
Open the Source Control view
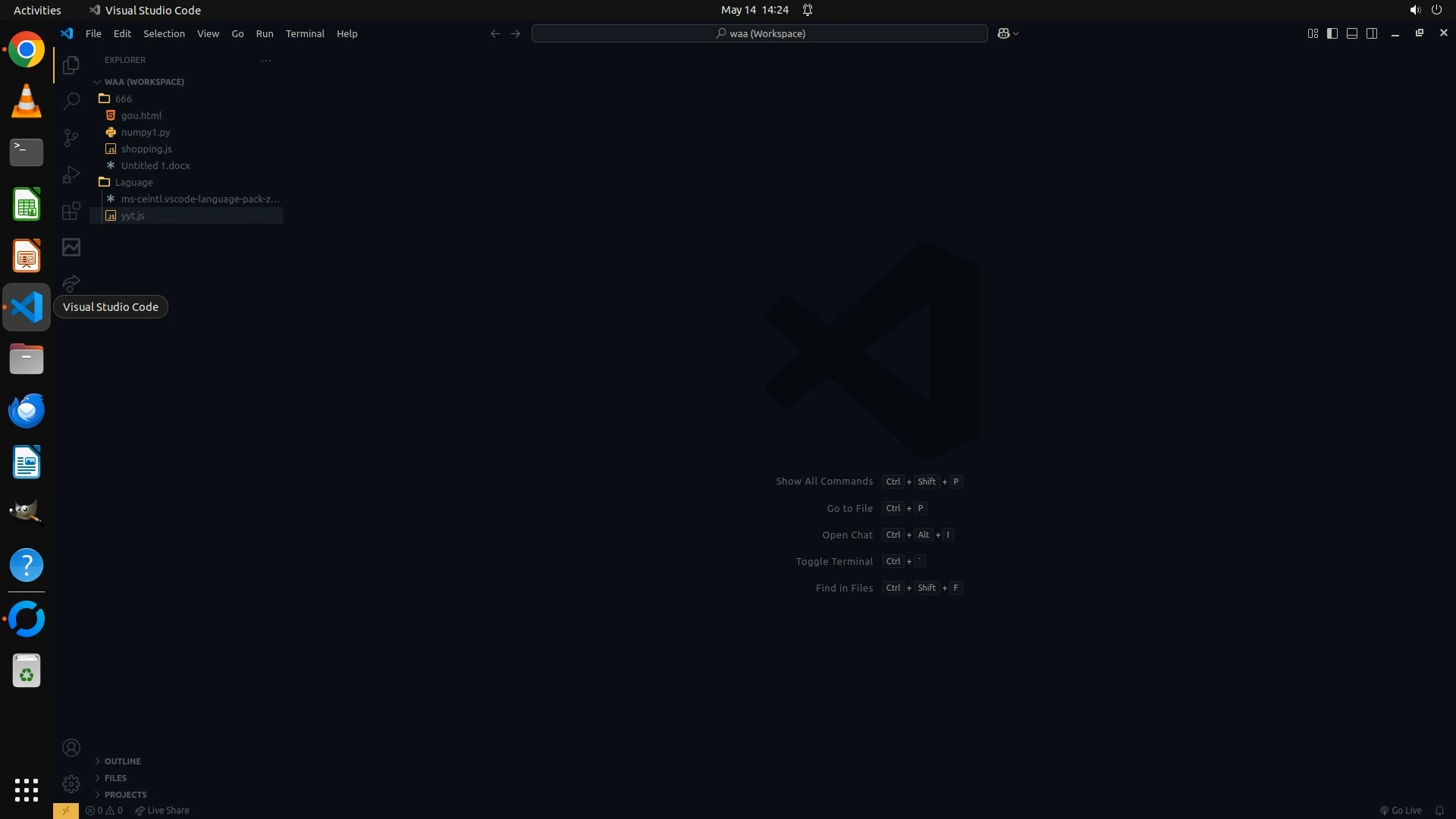[71, 137]
